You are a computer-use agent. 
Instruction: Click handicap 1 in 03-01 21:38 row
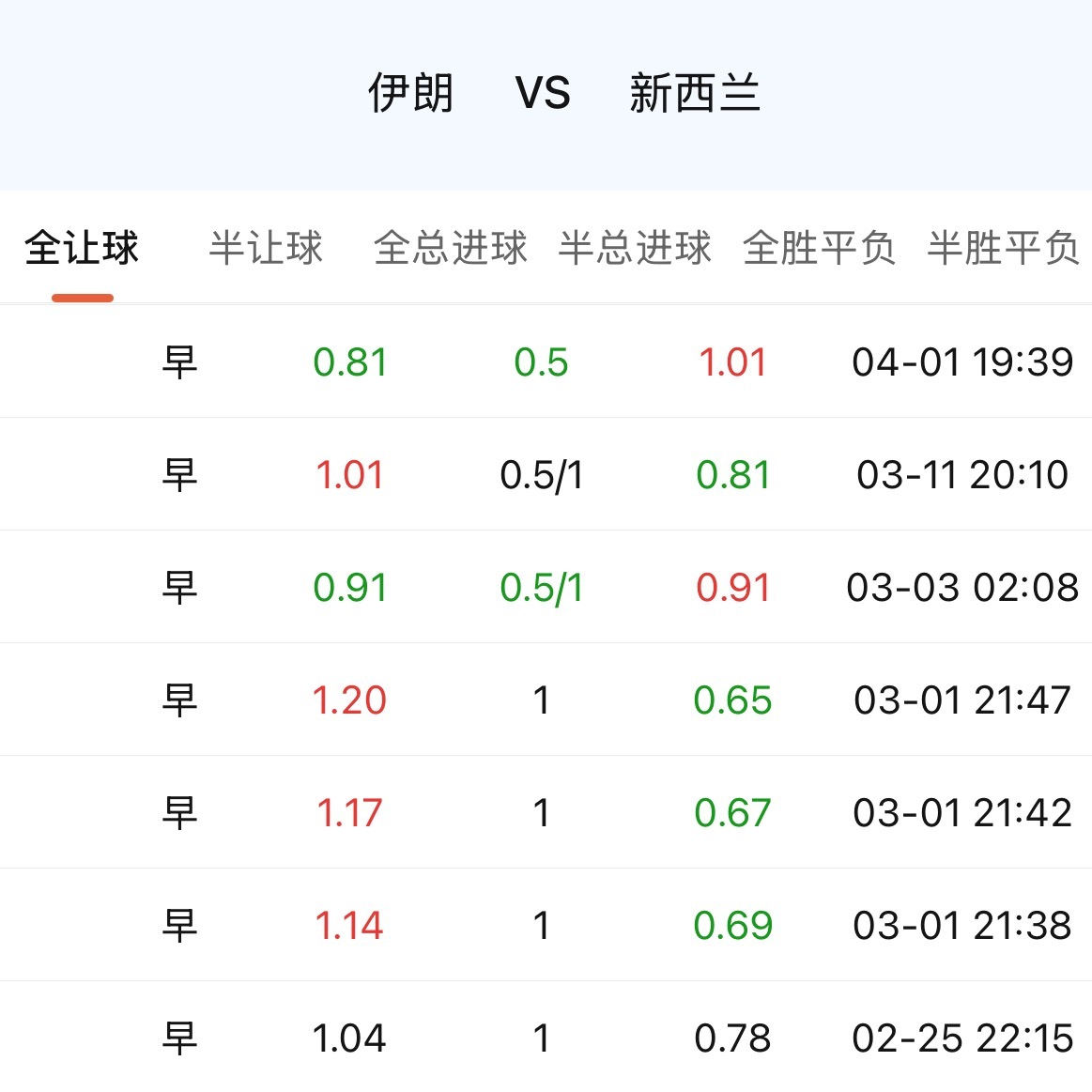[x=541, y=926]
